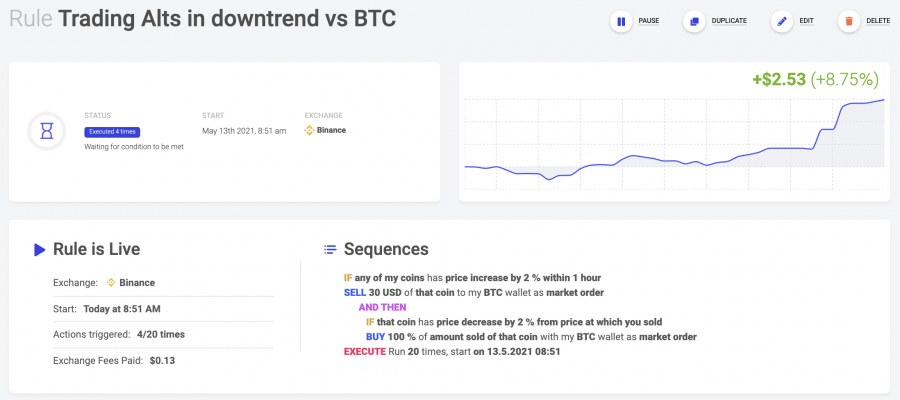Image resolution: width=900 pixels, height=400 pixels.
Task: Click the profit line chart
Action: click(x=674, y=143)
